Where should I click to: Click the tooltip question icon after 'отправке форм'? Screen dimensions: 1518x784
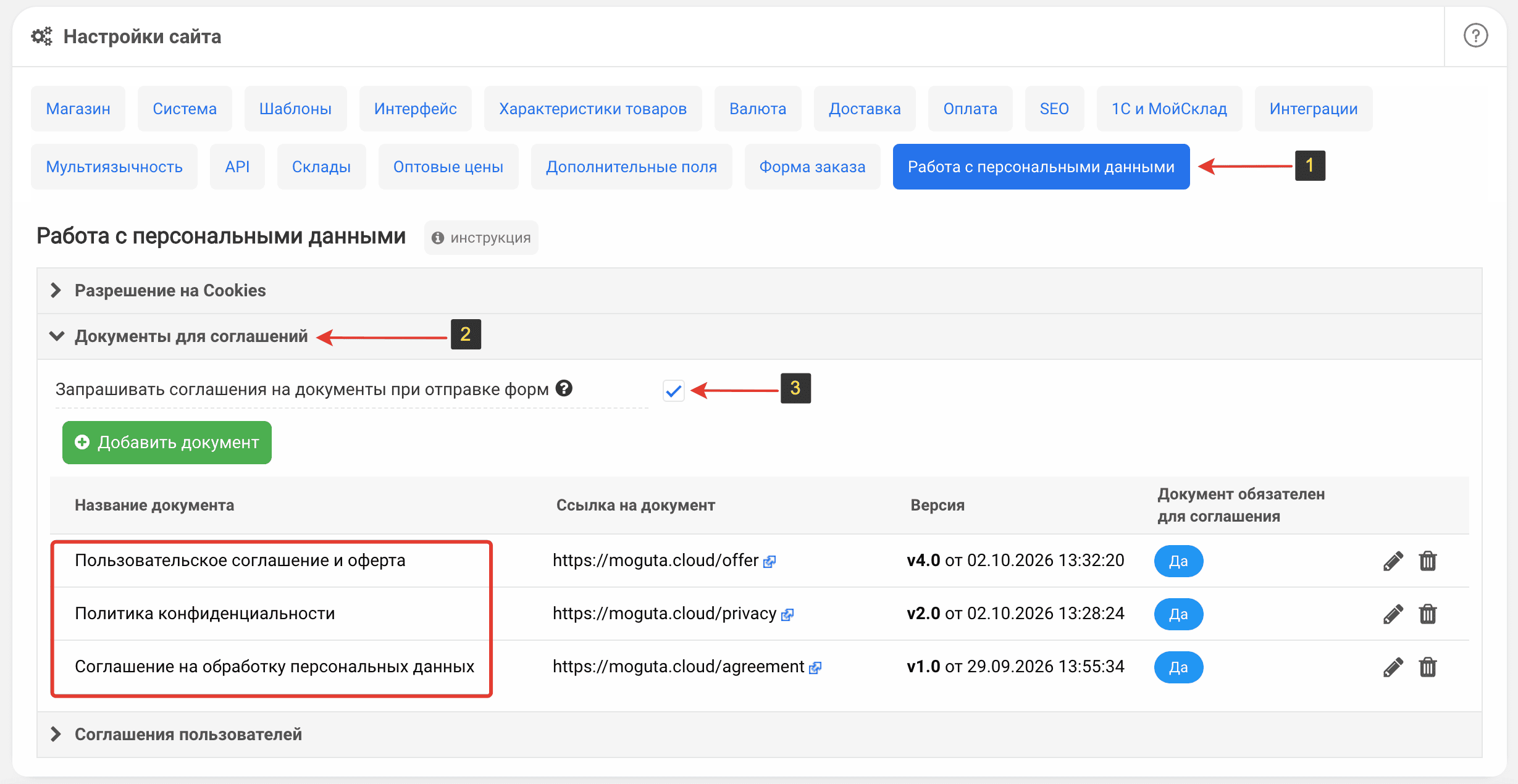pyautogui.click(x=564, y=388)
